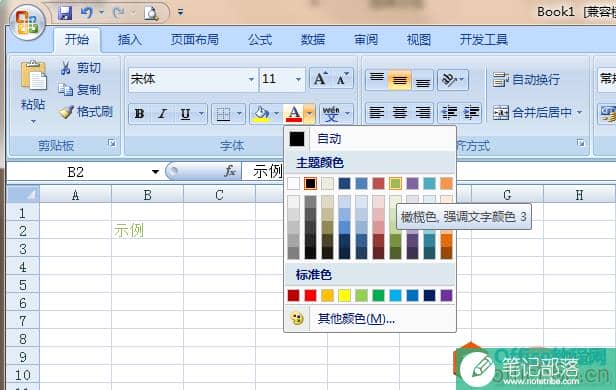Click the phonetic guide wén icon
This screenshot has width=616, height=390.
[x=331, y=114]
